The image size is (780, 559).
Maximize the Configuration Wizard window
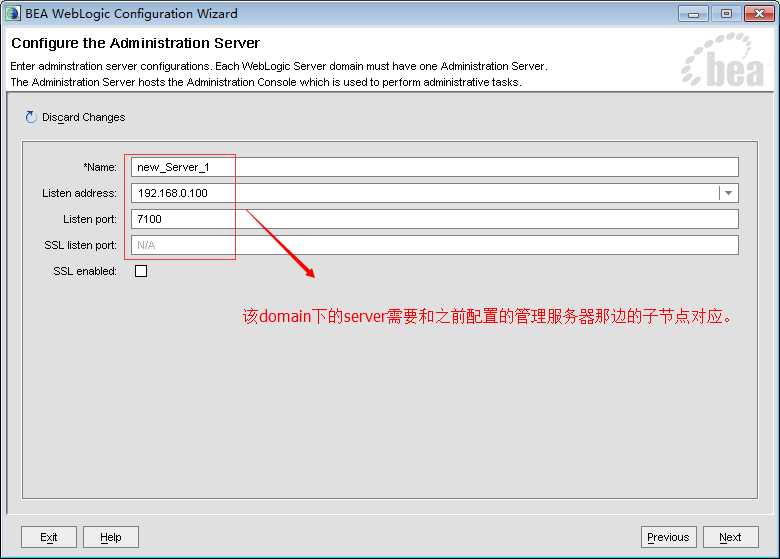pos(726,14)
